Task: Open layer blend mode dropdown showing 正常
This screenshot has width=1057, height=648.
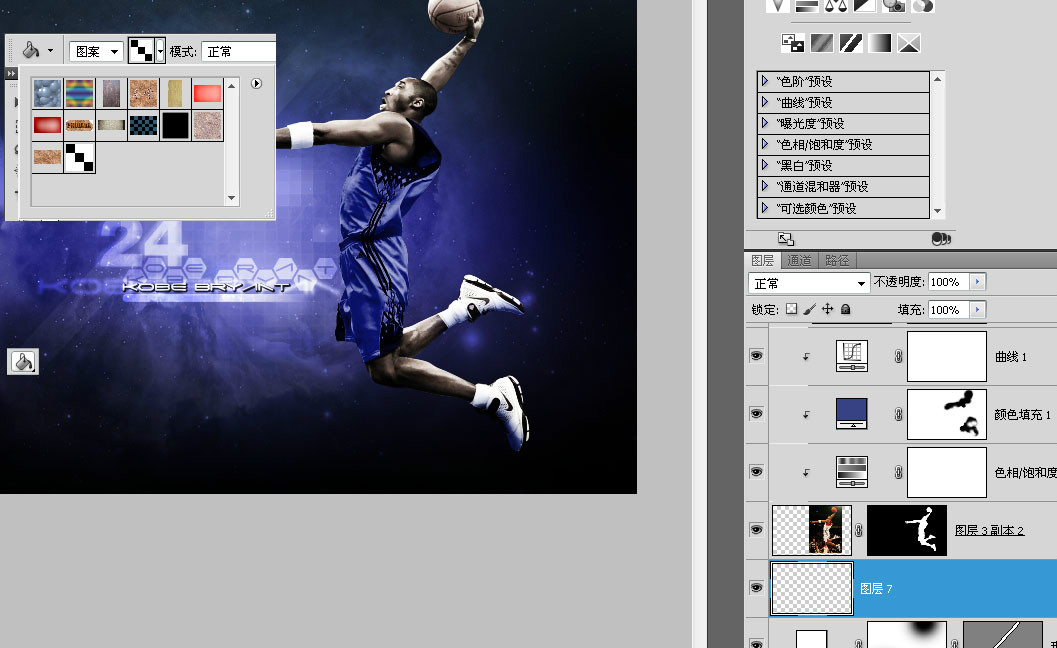Action: (809, 283)
